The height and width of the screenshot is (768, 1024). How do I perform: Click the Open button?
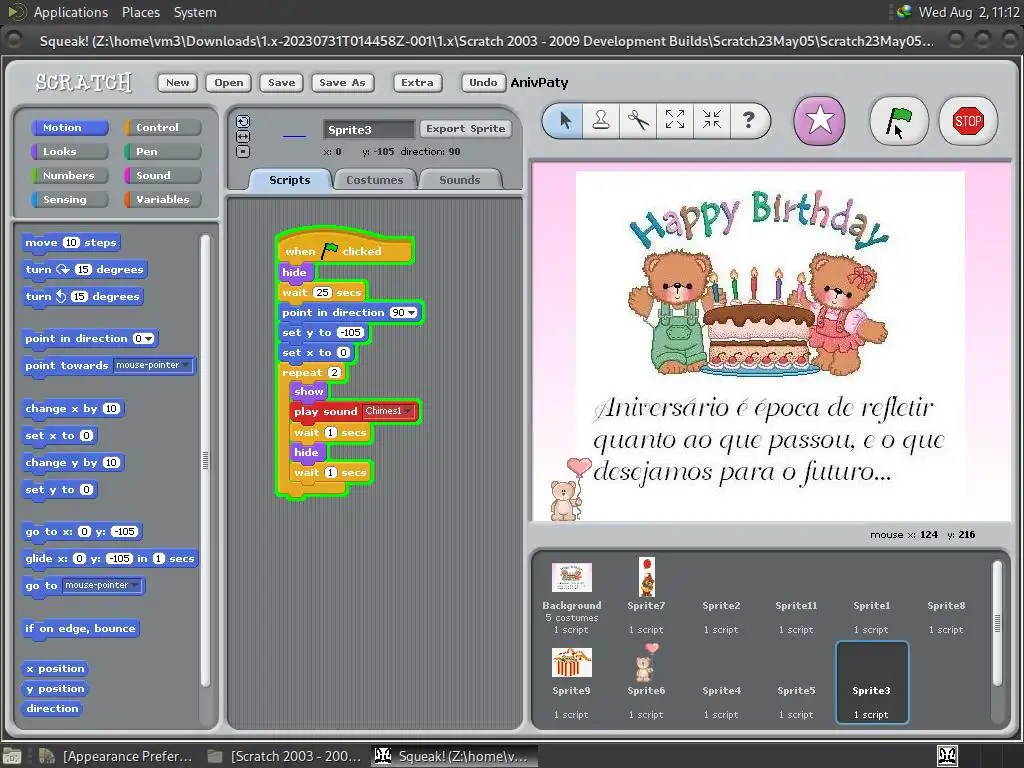(x=229, y=82)
